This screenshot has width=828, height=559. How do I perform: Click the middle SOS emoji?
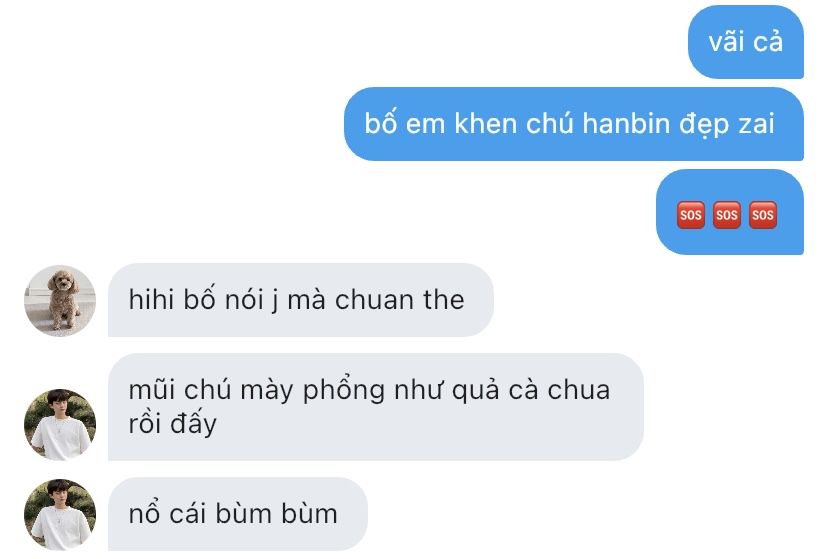click(x=727, y=214)
